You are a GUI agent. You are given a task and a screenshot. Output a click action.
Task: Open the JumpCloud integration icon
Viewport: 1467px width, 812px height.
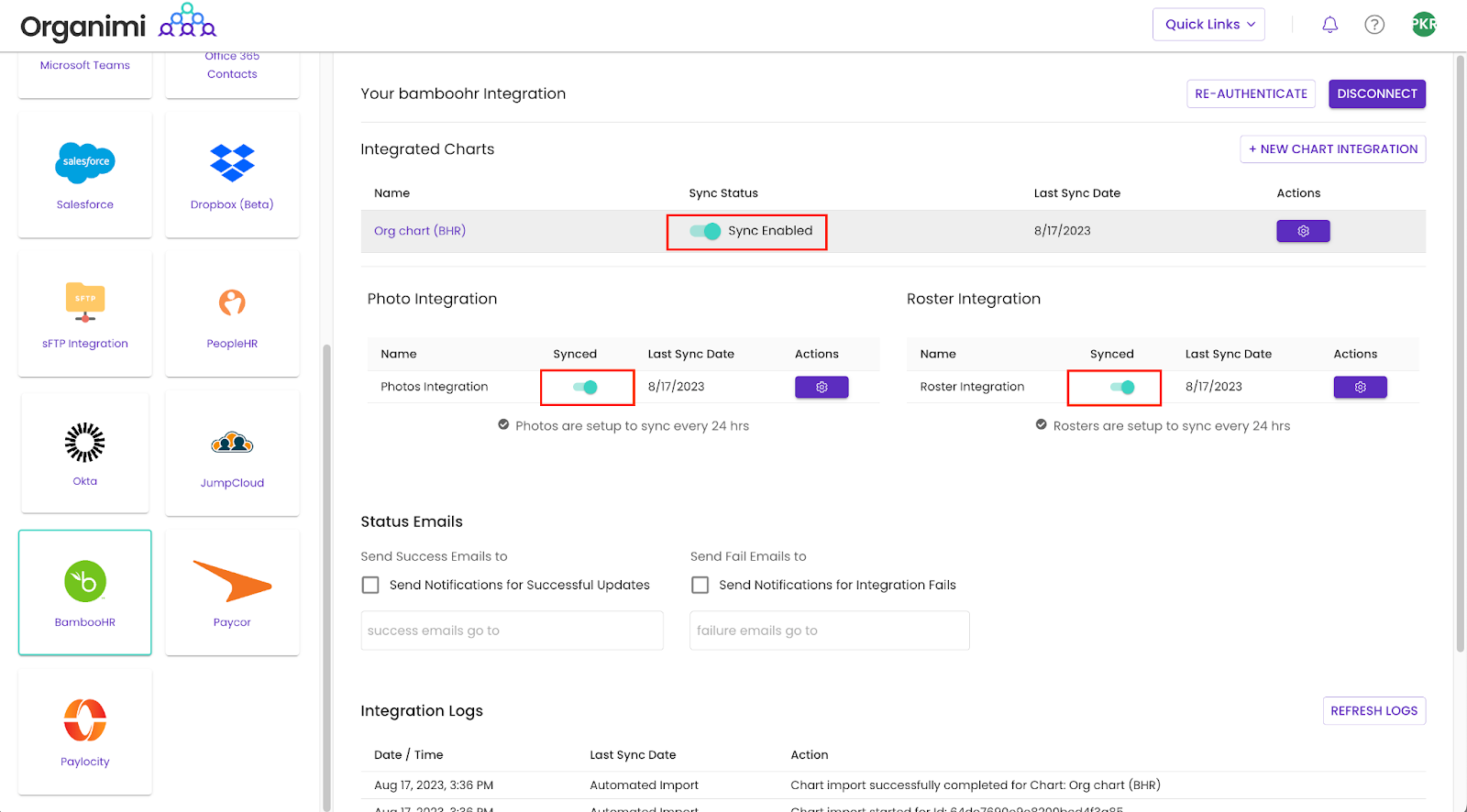pyautogui.click(x=232, y=444)
